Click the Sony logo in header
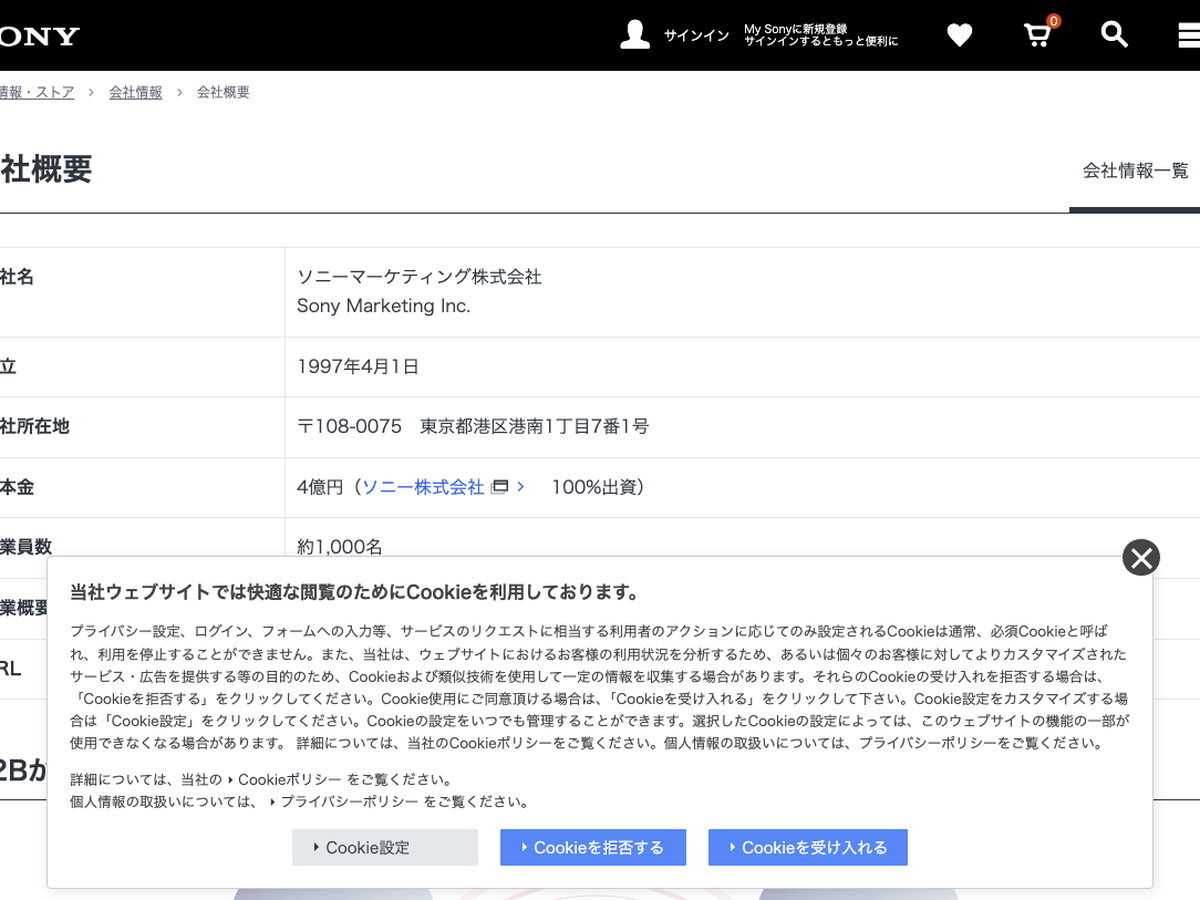The height and width of the screenshot is (900, 1200). pos(38,37)
